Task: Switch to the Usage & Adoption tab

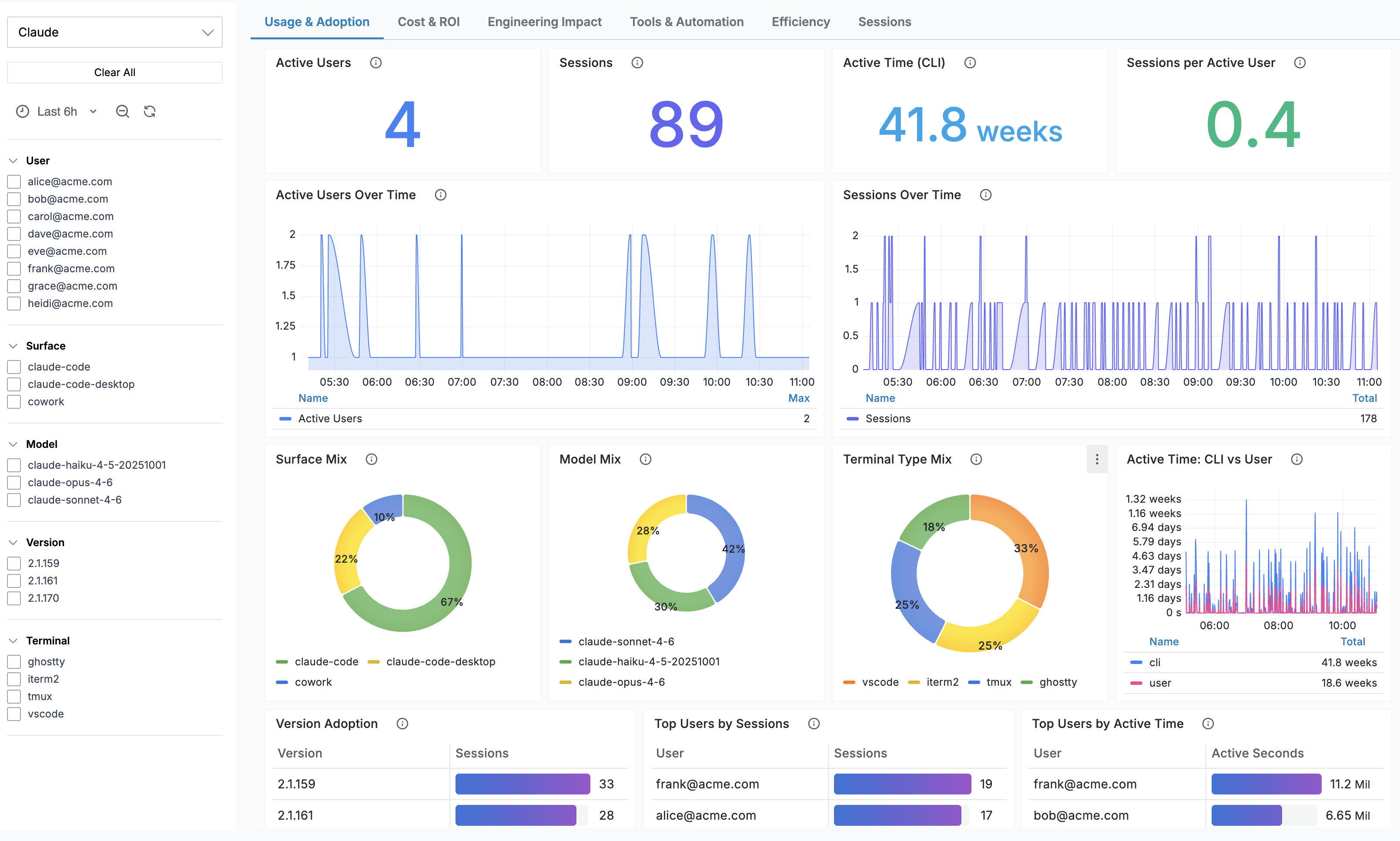Action: (x=317, y=22)
